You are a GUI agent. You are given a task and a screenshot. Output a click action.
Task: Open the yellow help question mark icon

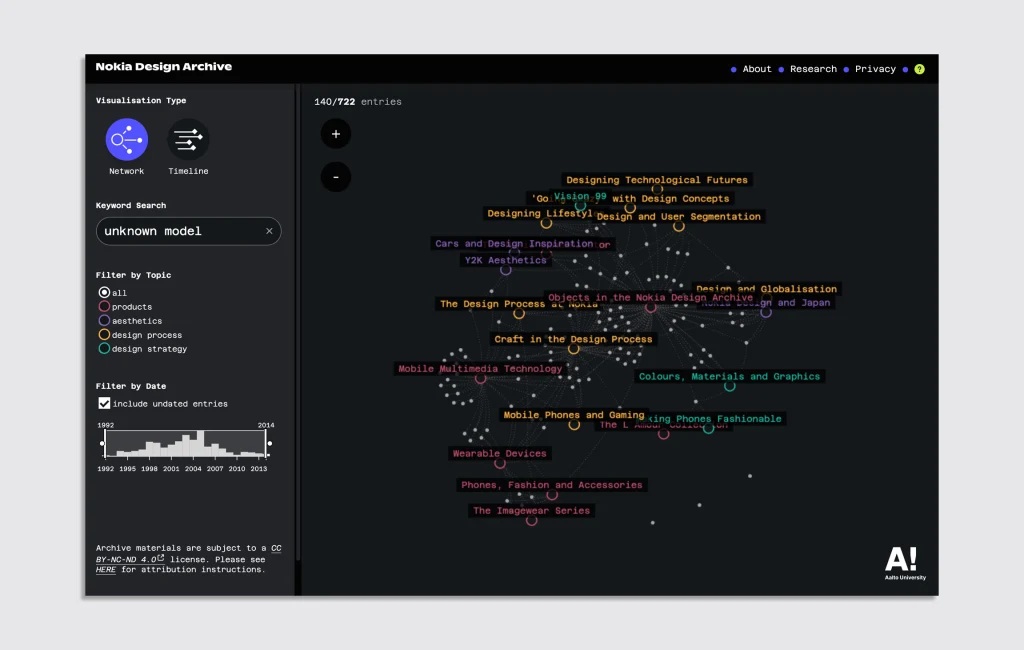919,69
